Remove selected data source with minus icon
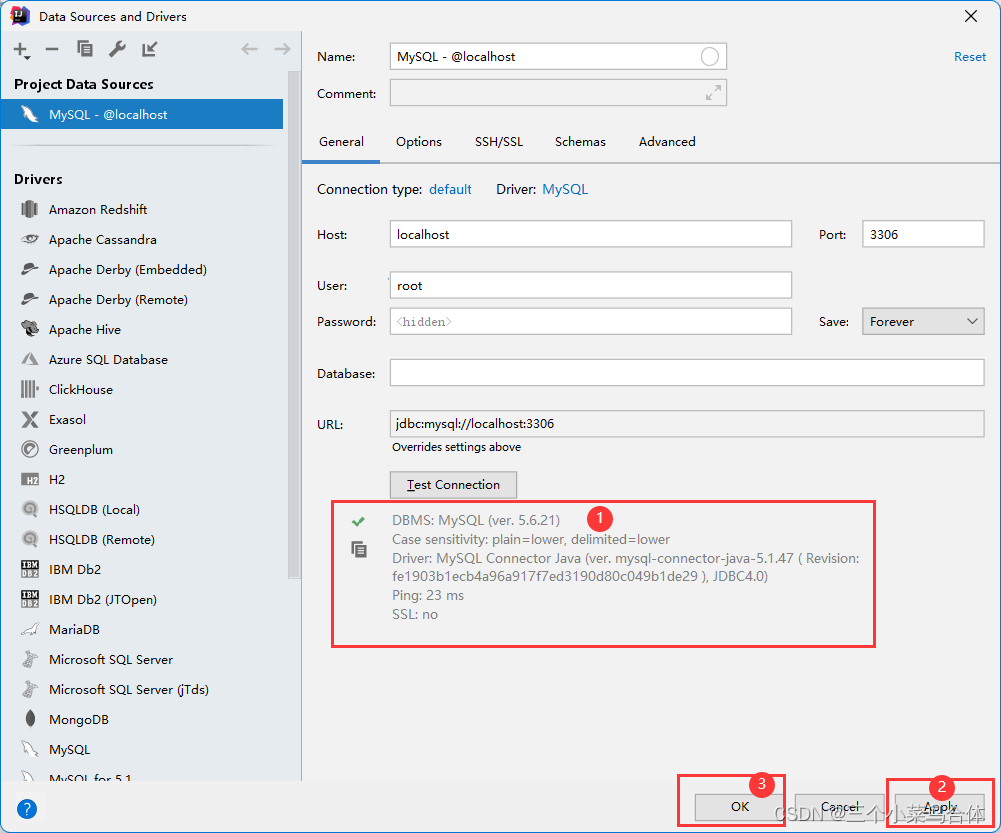 [x=52, y=49]
